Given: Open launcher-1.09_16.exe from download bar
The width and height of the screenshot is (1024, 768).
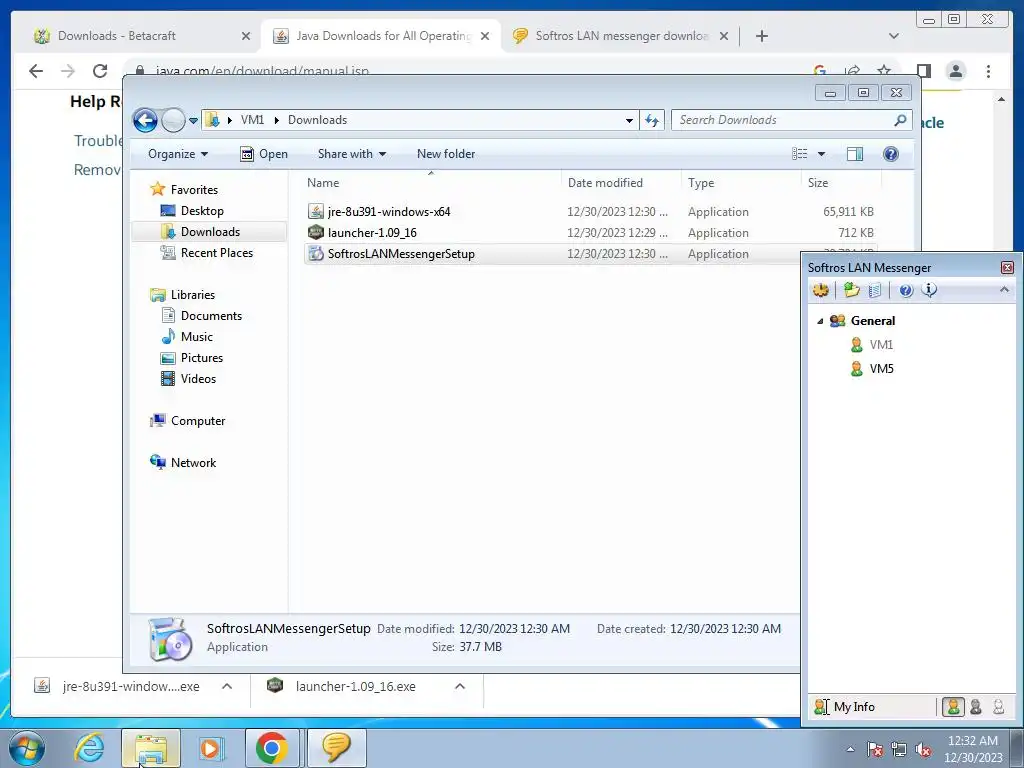Looking at the screenshot, I should (x=355, y=686).
